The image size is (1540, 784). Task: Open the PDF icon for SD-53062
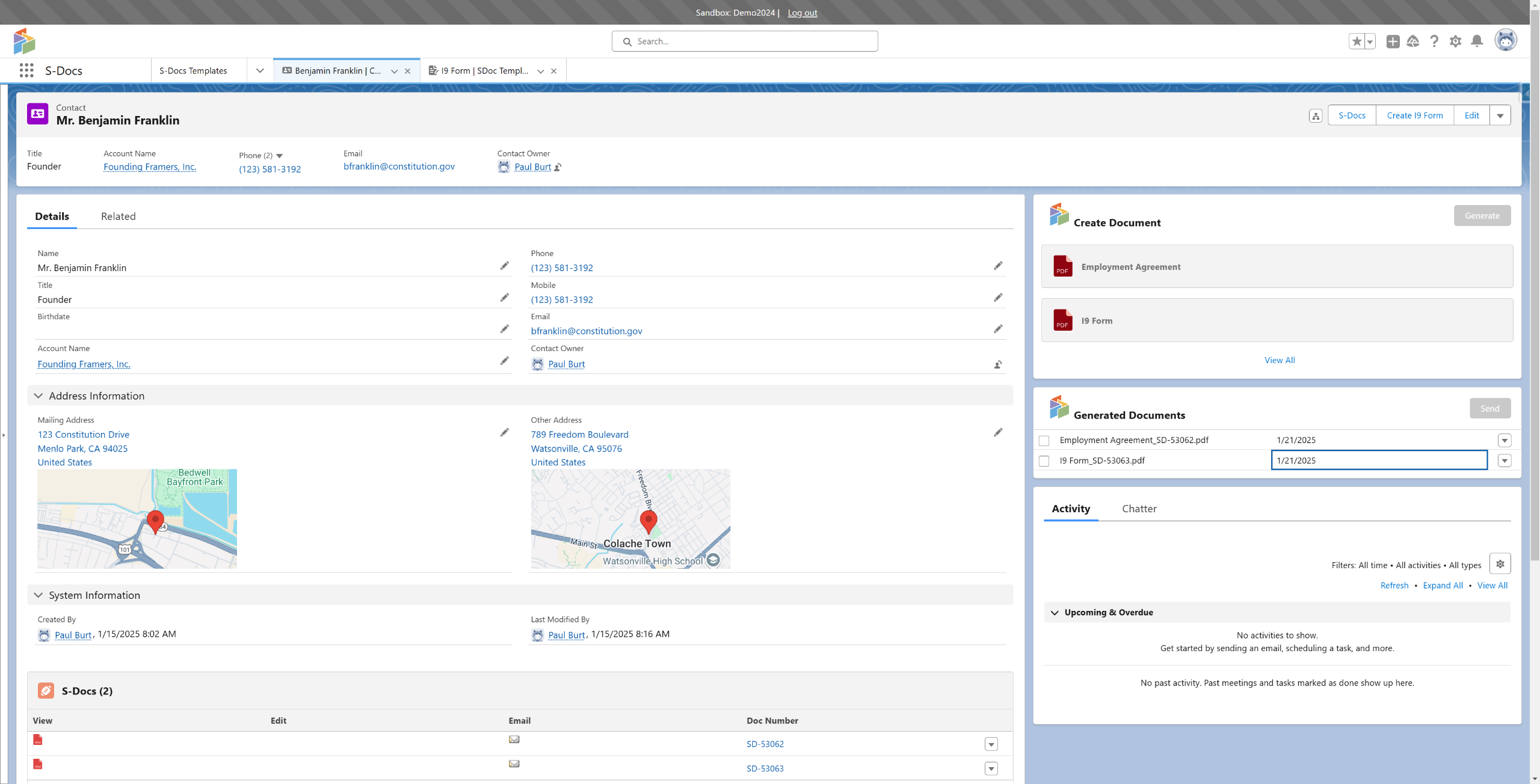[x=38, y=740]
